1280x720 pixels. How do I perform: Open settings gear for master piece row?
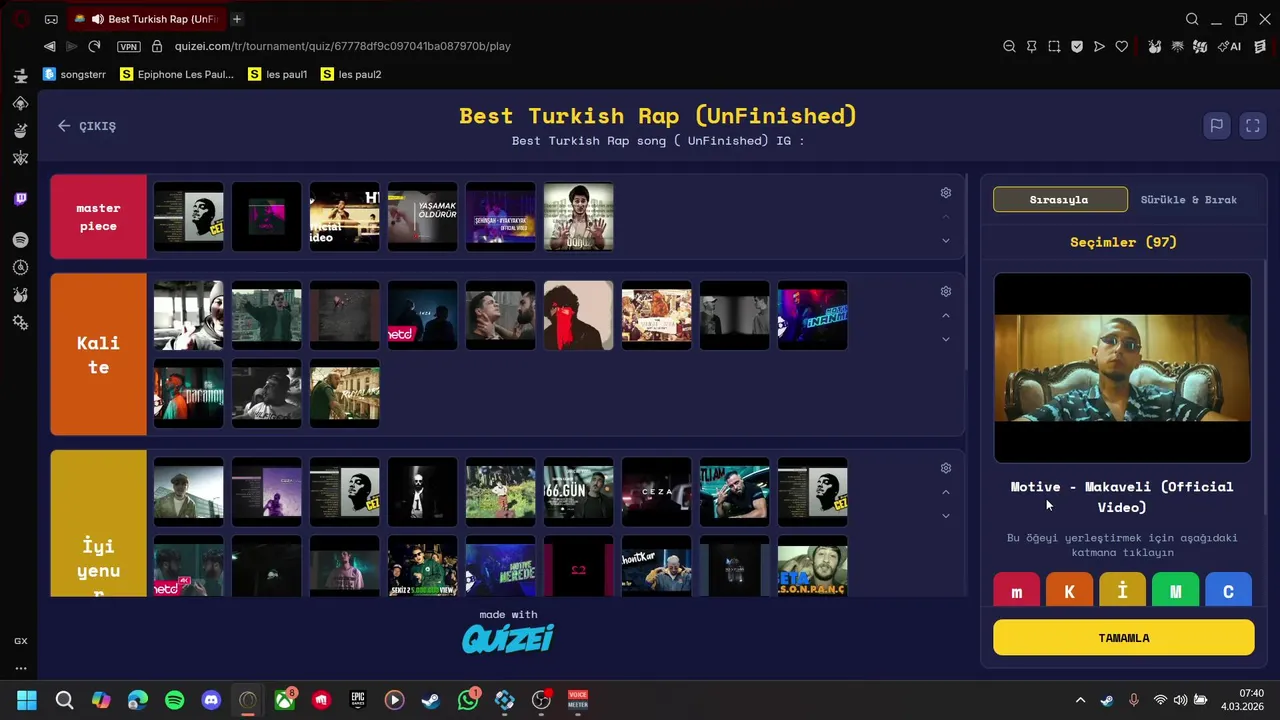[946, 193]
